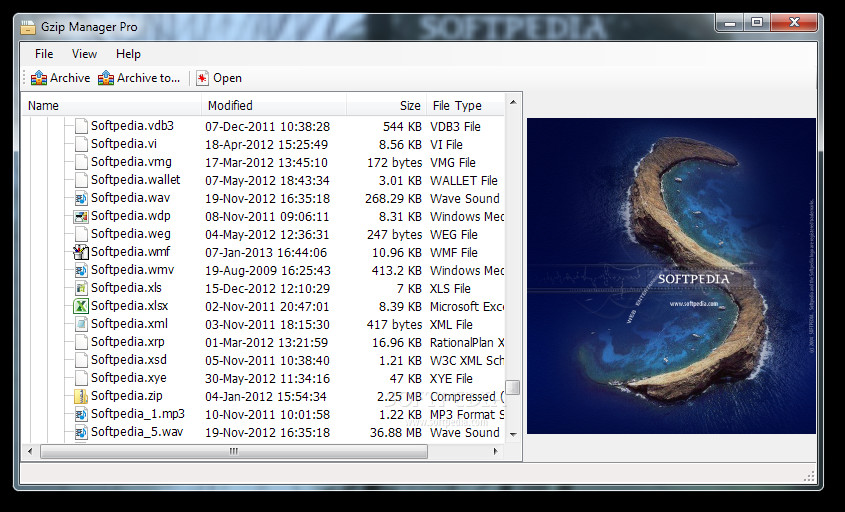845x512 pixels.
Task: Select the Softpedia.vi file icon
Action: (x=81, y=144)
